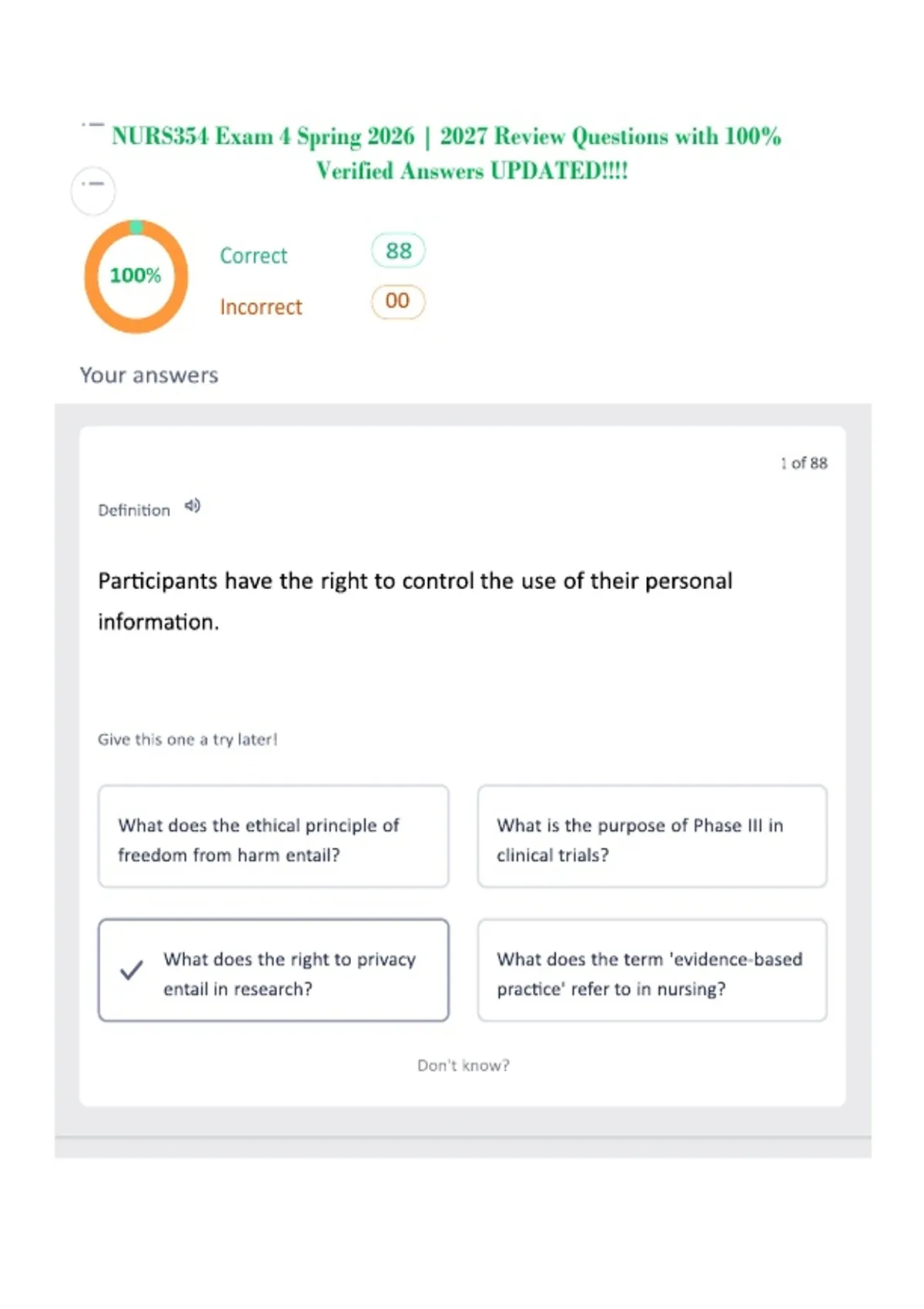Click the speaker audio icon beside Definition

[x=192, y=507]
